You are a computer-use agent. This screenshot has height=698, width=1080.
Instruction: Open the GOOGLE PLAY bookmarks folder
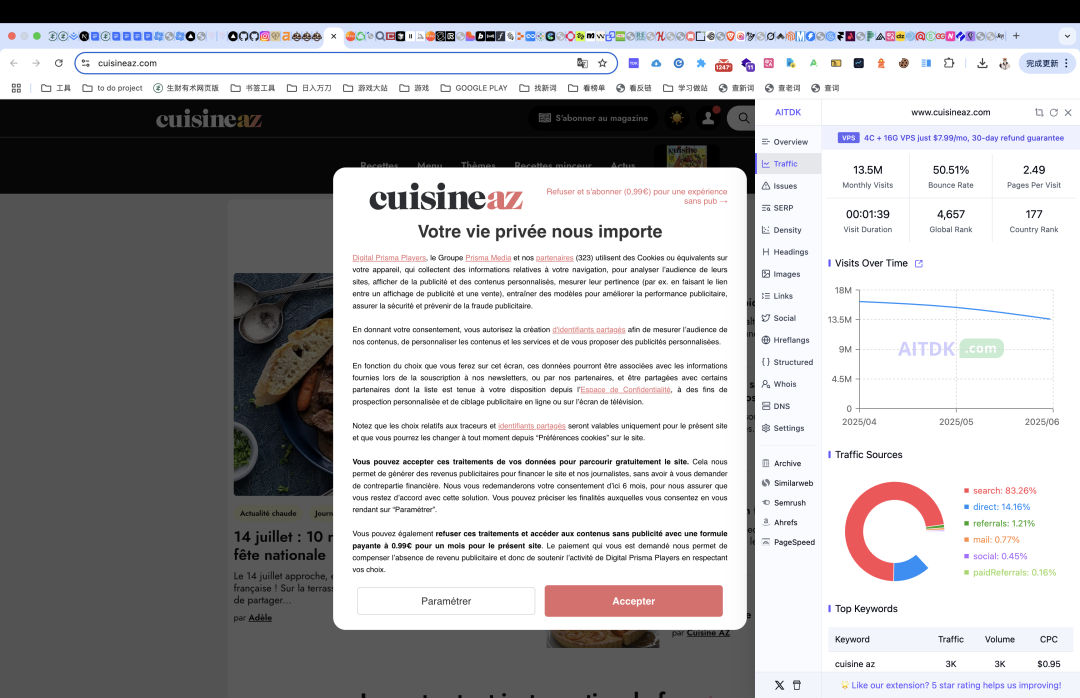(474, 88)
